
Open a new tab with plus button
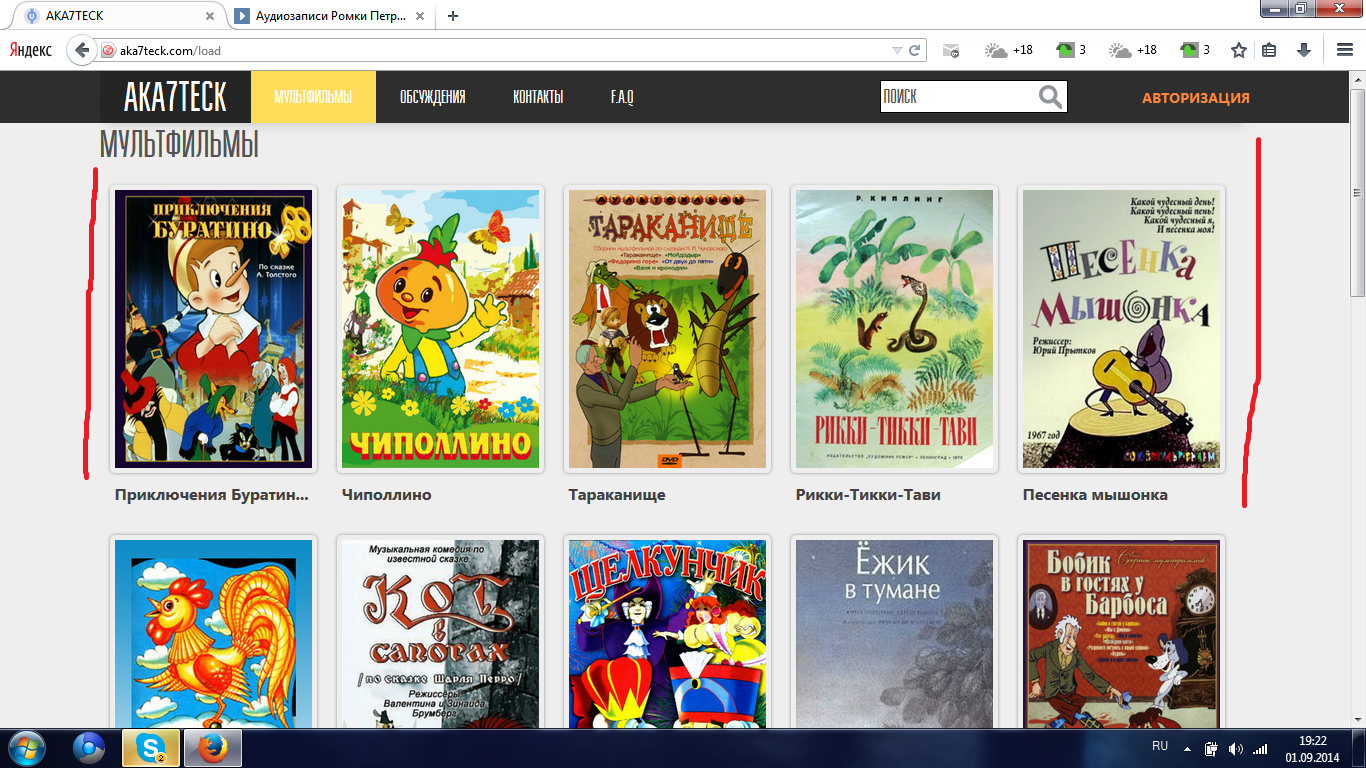(453, 16)
